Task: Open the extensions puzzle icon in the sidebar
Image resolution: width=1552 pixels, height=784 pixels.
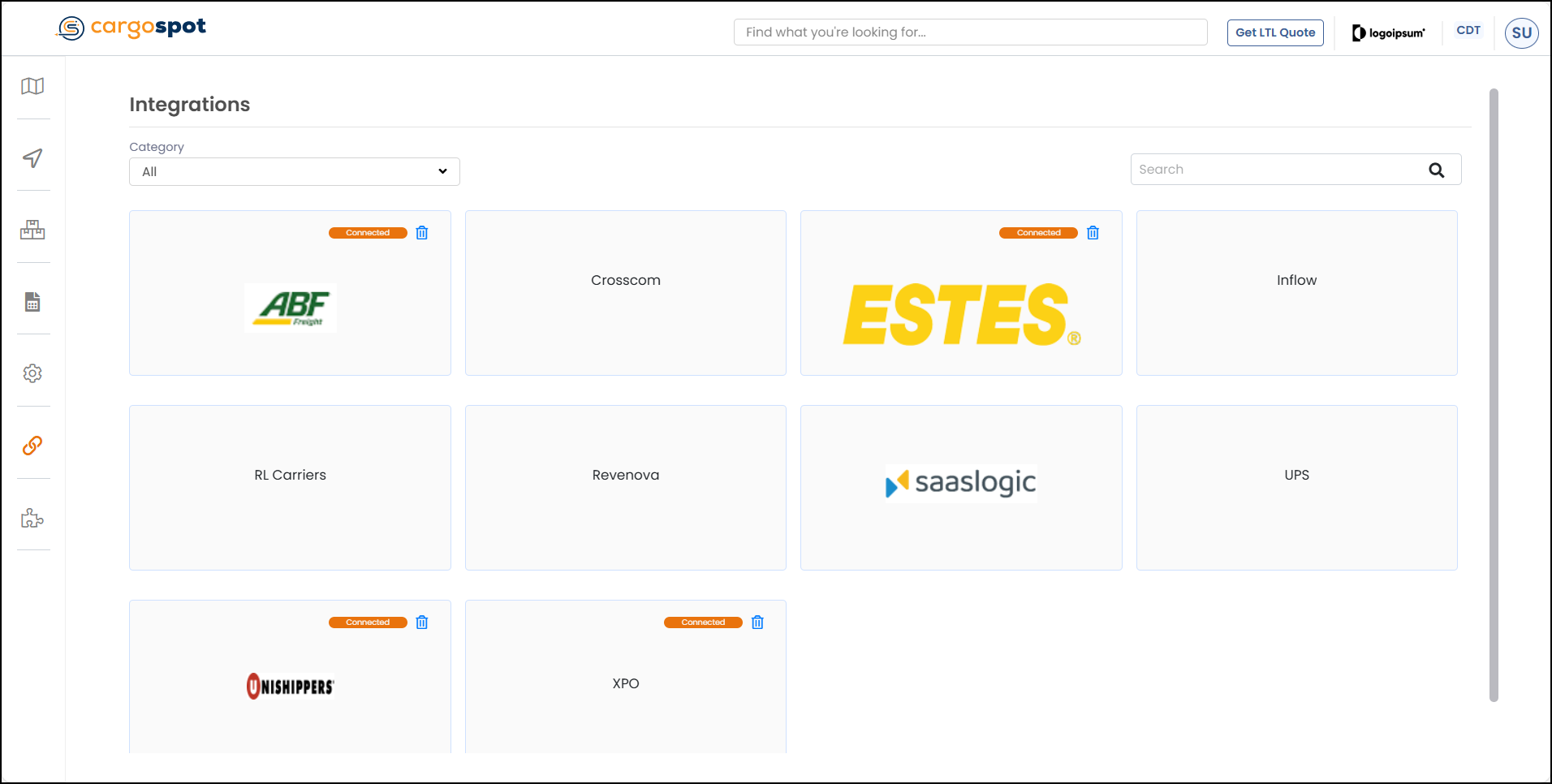Action: point(32,519)
